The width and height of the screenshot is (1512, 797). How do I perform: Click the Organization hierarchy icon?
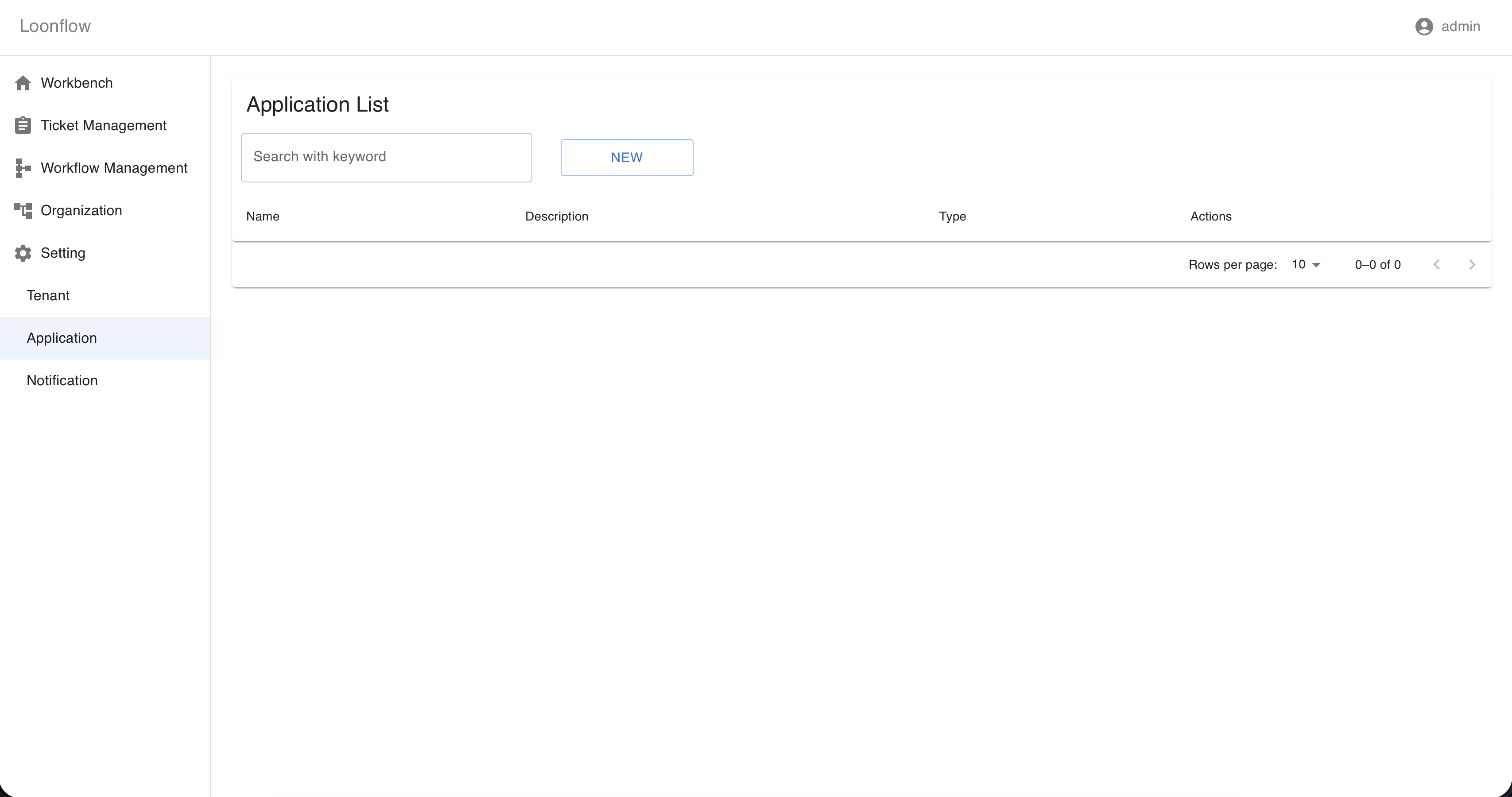click(x=23, y=210)
